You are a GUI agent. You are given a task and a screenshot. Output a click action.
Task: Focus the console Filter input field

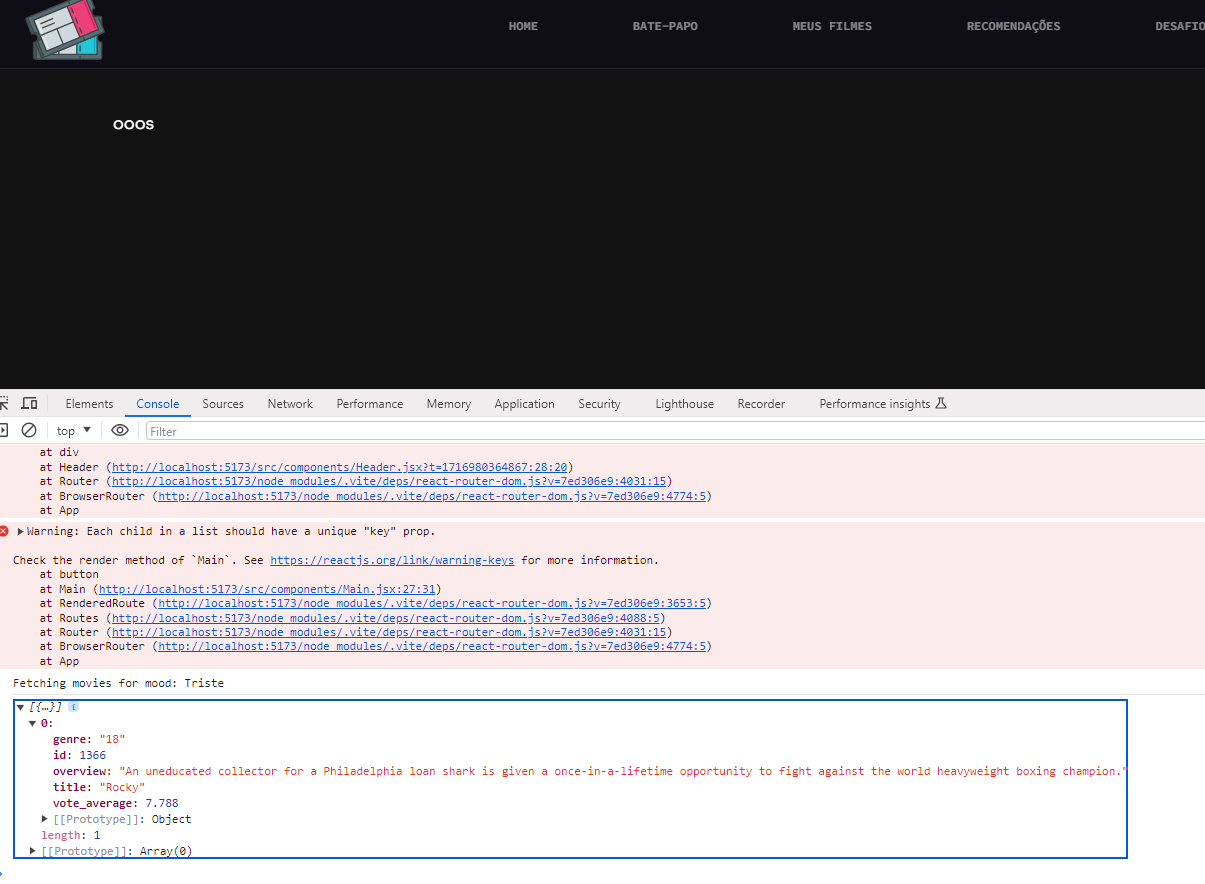[x=675, y=431]
